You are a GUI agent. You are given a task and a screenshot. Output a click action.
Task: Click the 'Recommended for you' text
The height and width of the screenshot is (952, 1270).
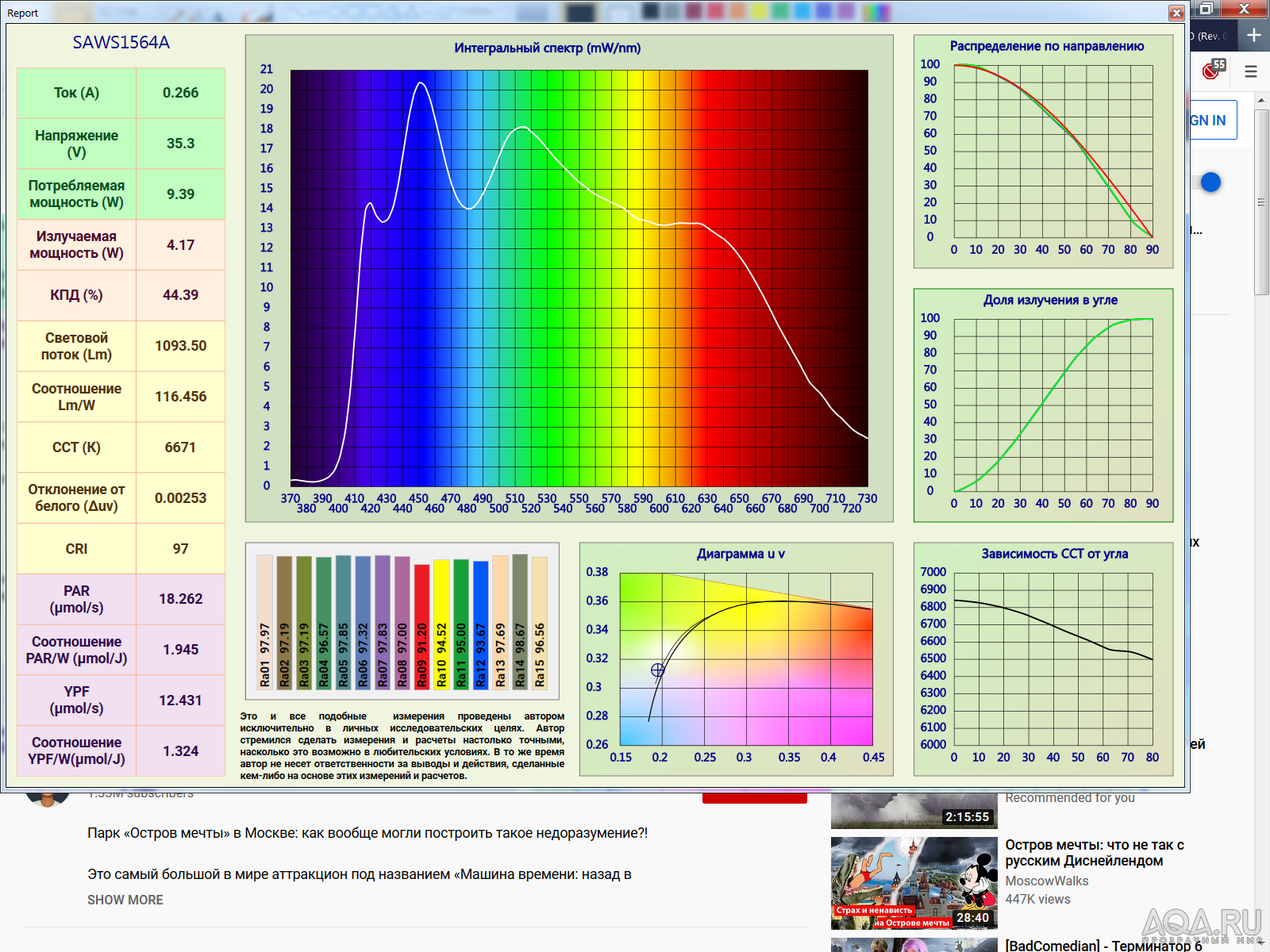(1069, 797)
